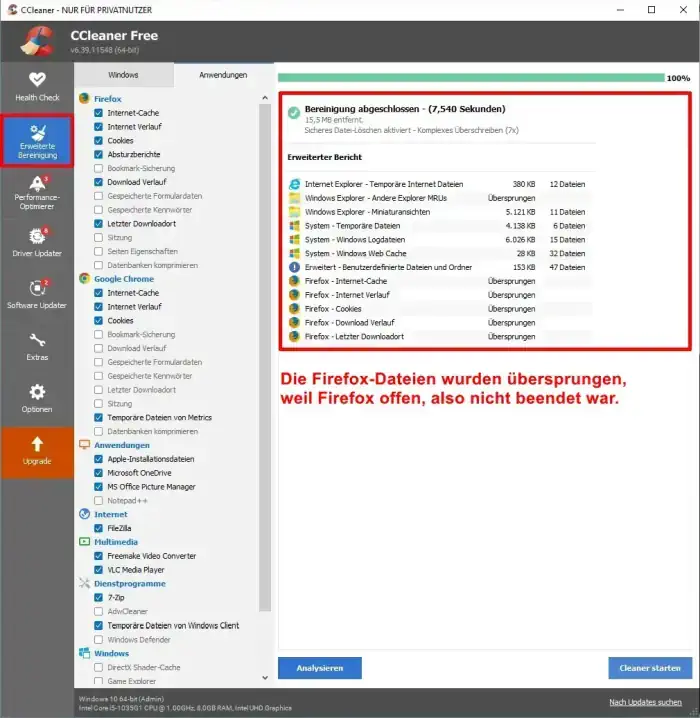Click the Internet Explorer report row icon
Screen dimensions: 700x718
pos(294,184)
